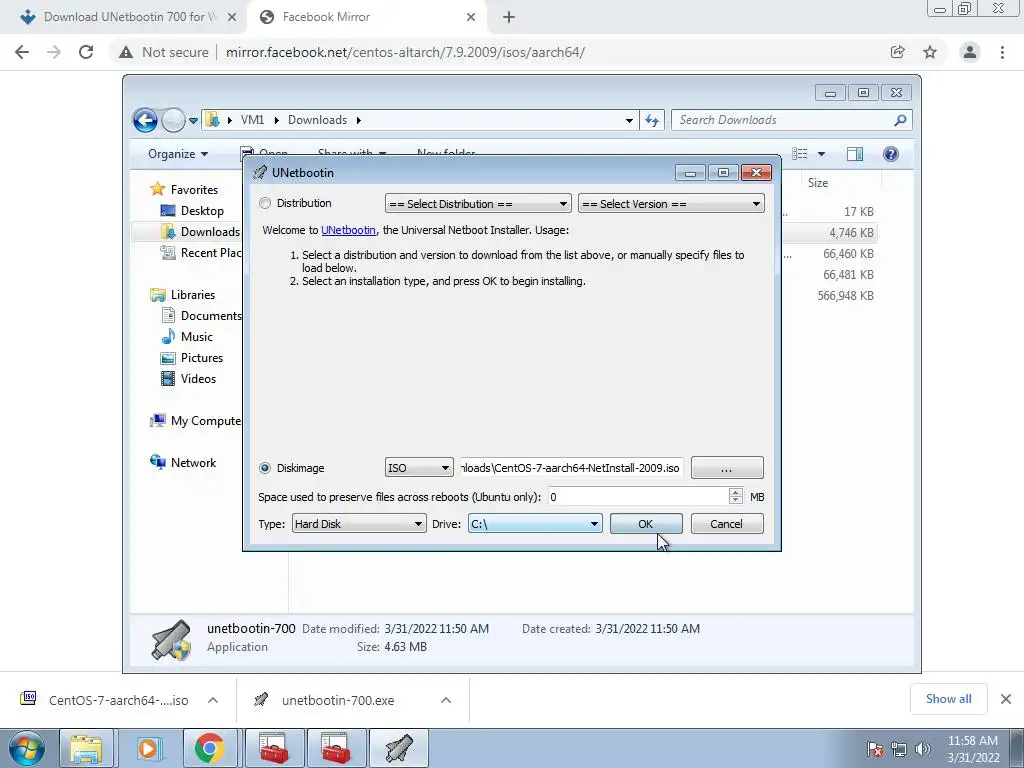Click the search magnifier icon in Explorer
This screenshot has width=1024, height=768.
coord(901,120)
